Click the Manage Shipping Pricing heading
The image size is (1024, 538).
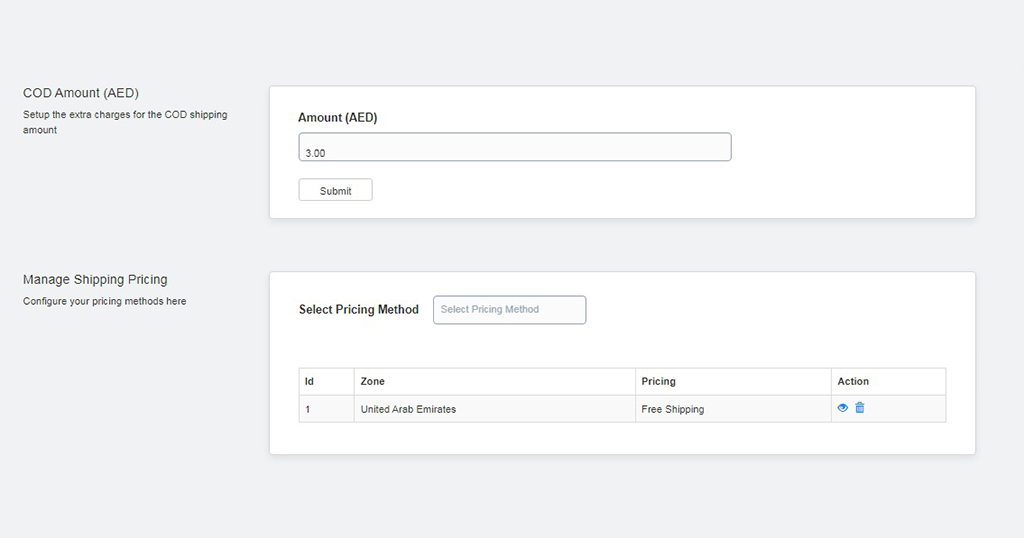click(95, 279)
